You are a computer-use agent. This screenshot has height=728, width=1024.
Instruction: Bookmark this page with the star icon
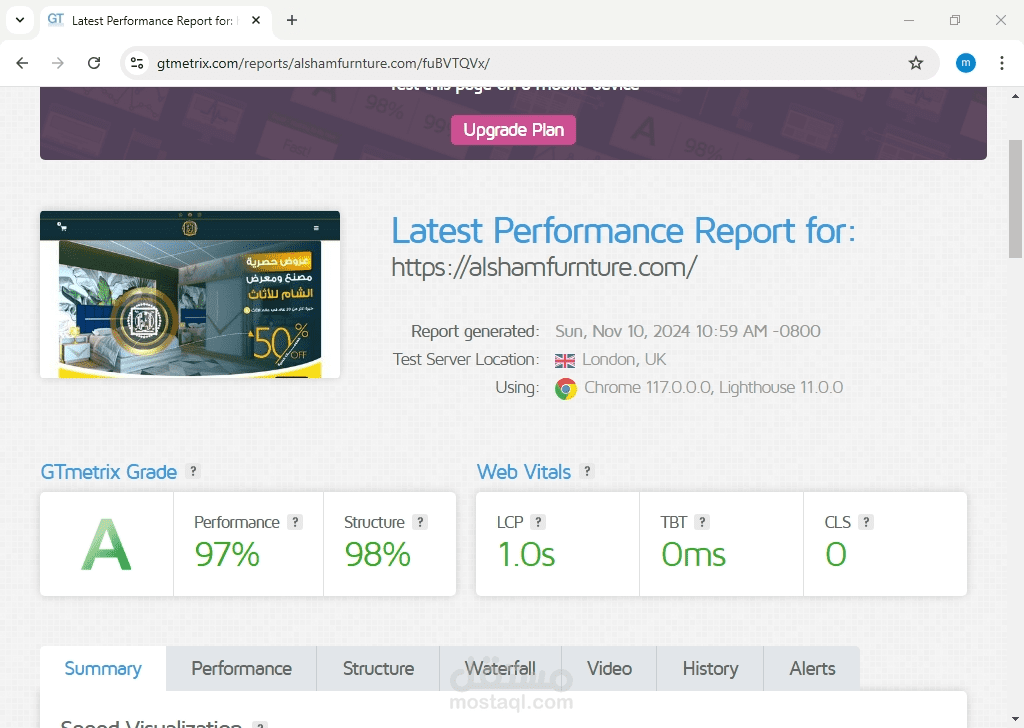[x=916, y=63]
